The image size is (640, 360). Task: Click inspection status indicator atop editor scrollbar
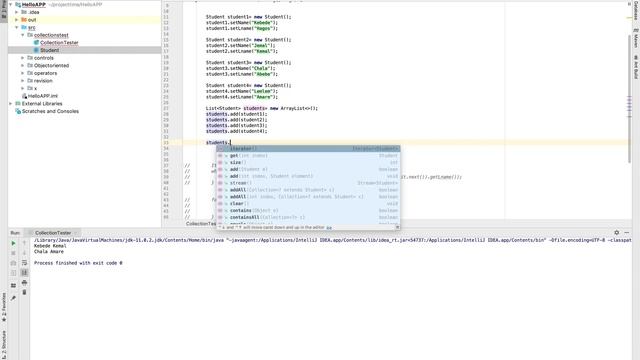(x=629, y=4)
